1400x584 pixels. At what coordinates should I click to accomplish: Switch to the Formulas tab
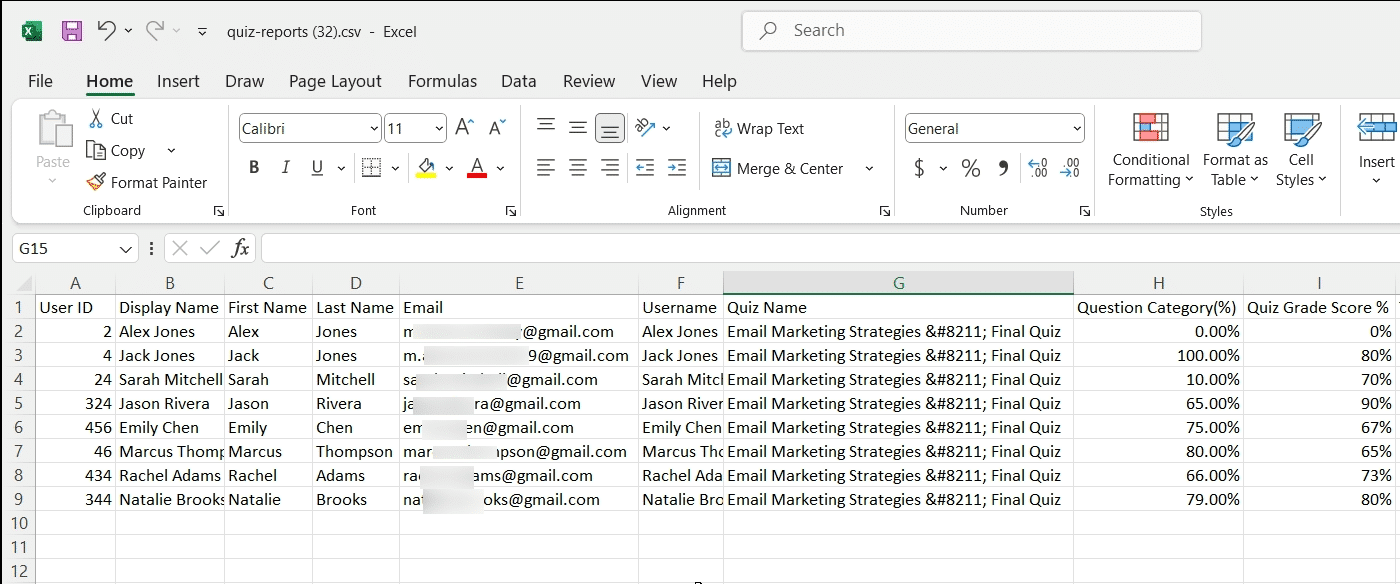(x=442, y=81)
